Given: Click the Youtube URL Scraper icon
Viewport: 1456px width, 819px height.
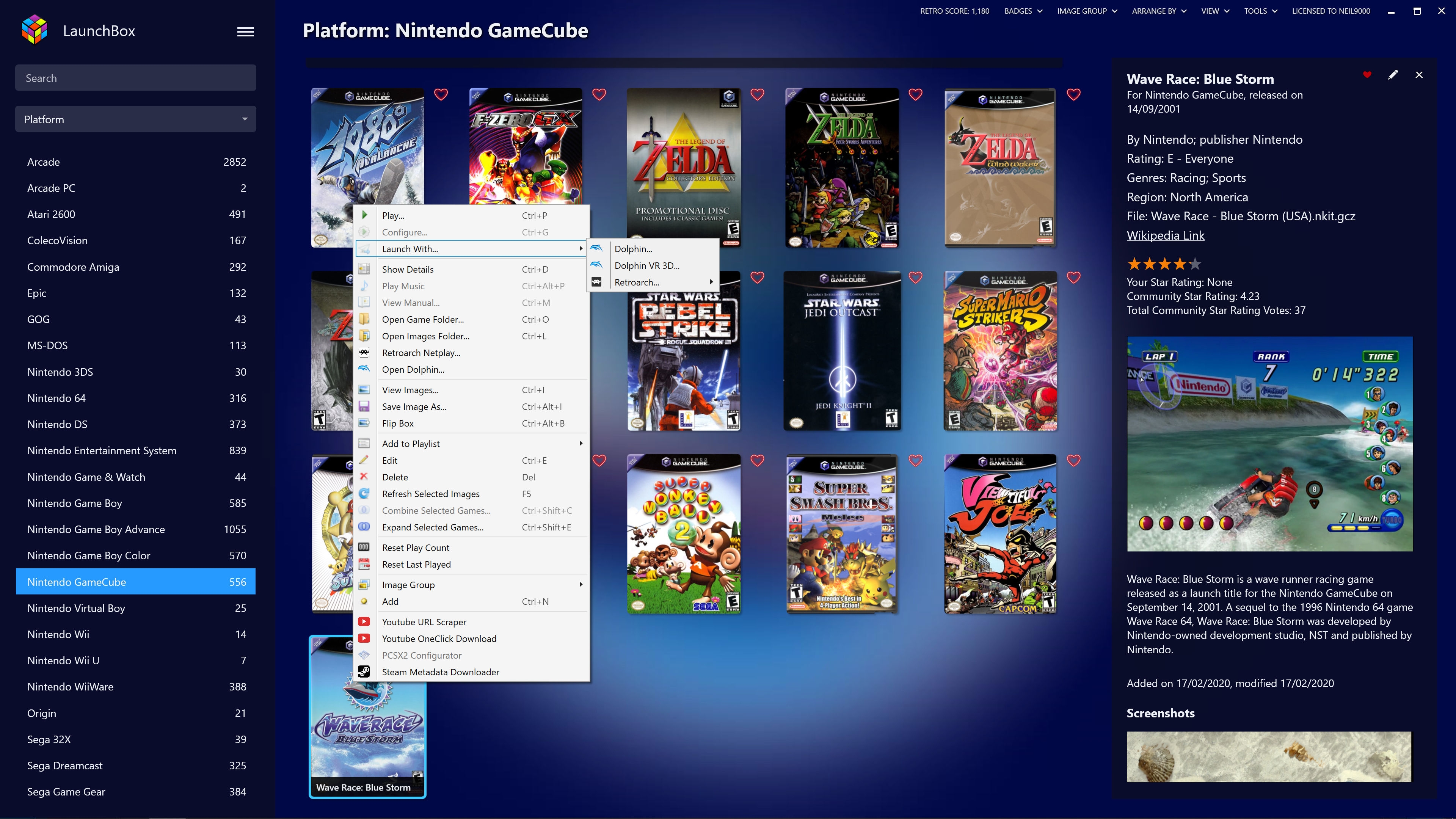Looking at the screenshot, I should 364,621.
